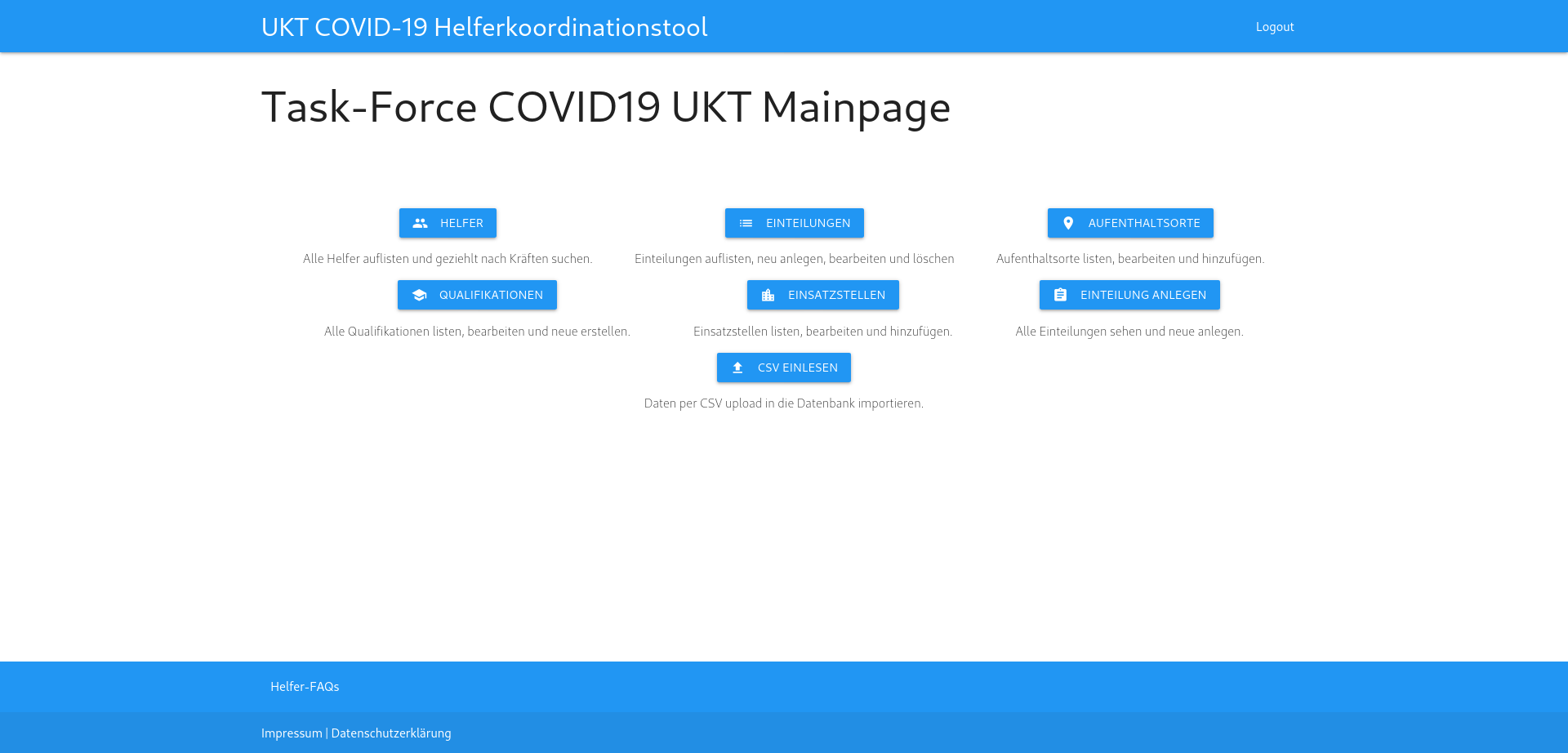The height and width of the screenshot is (753, 1568).
Task: Click text 'Daten per CSV upload in die Datenbank importieren.'
Action: coord(784,403)
